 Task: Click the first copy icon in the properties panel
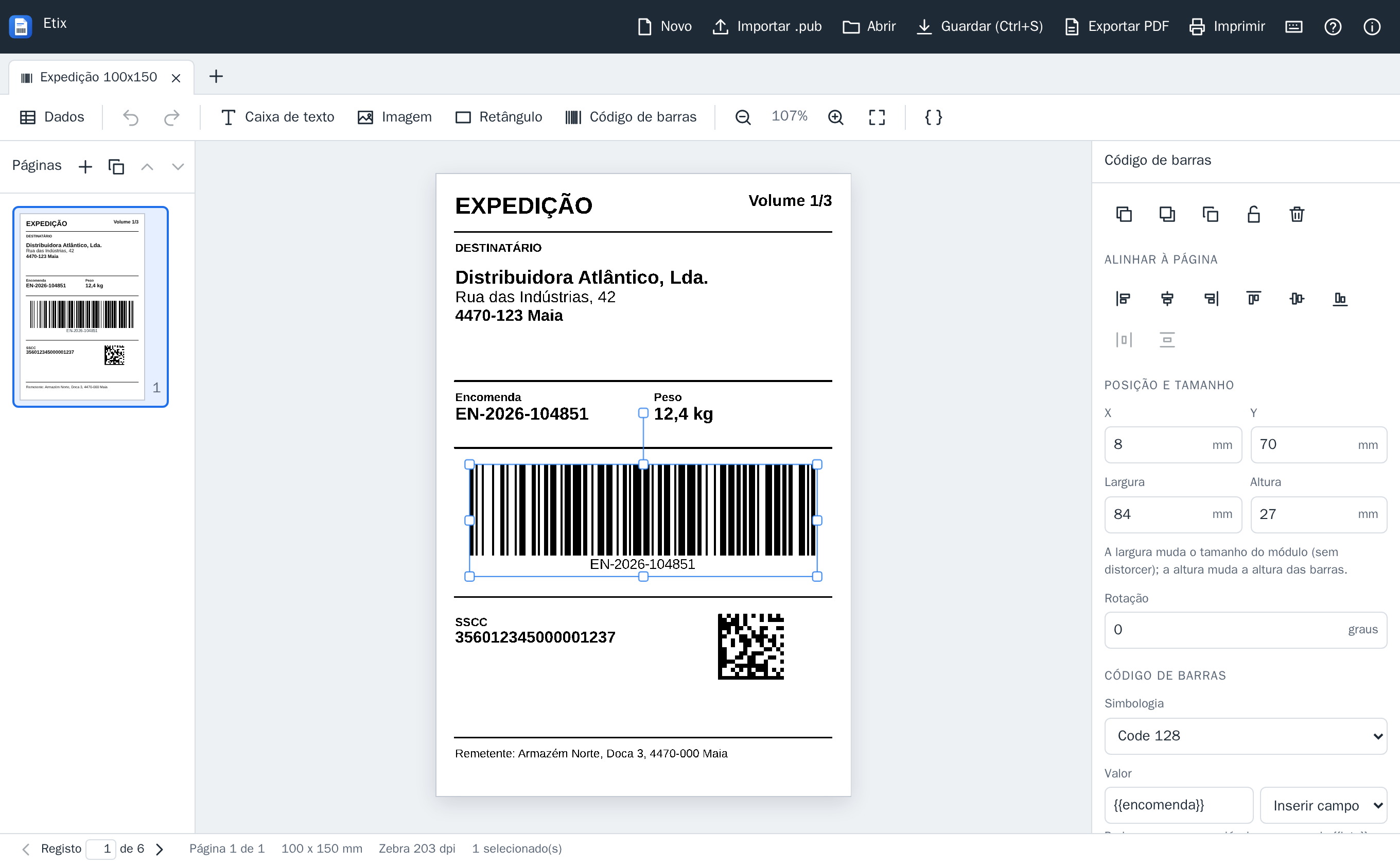[1124, 215]
